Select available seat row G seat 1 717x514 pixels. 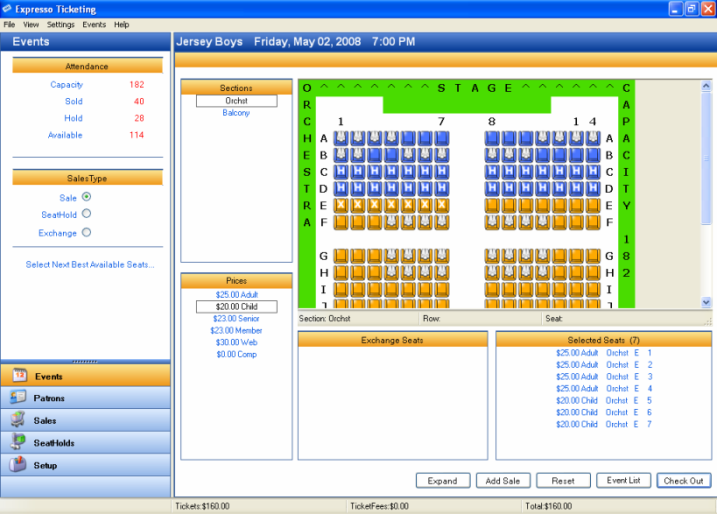(341, 256)
